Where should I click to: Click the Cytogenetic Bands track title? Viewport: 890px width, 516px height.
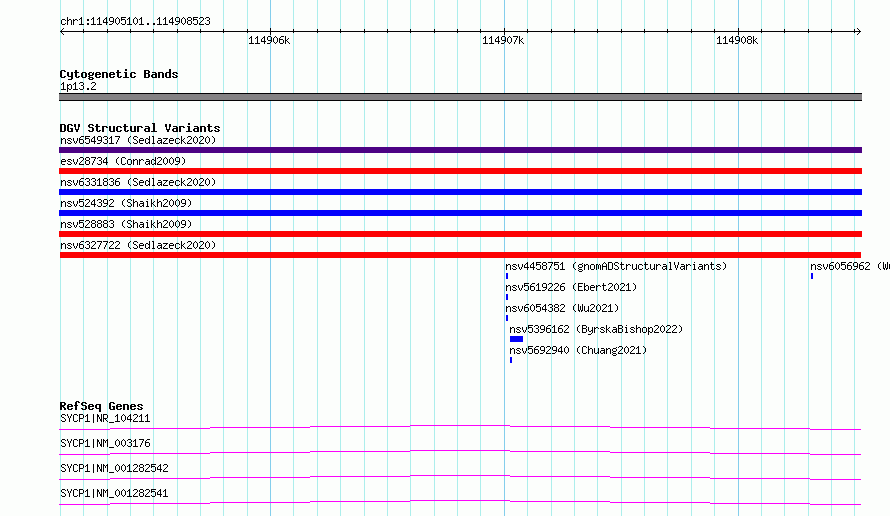119,74
